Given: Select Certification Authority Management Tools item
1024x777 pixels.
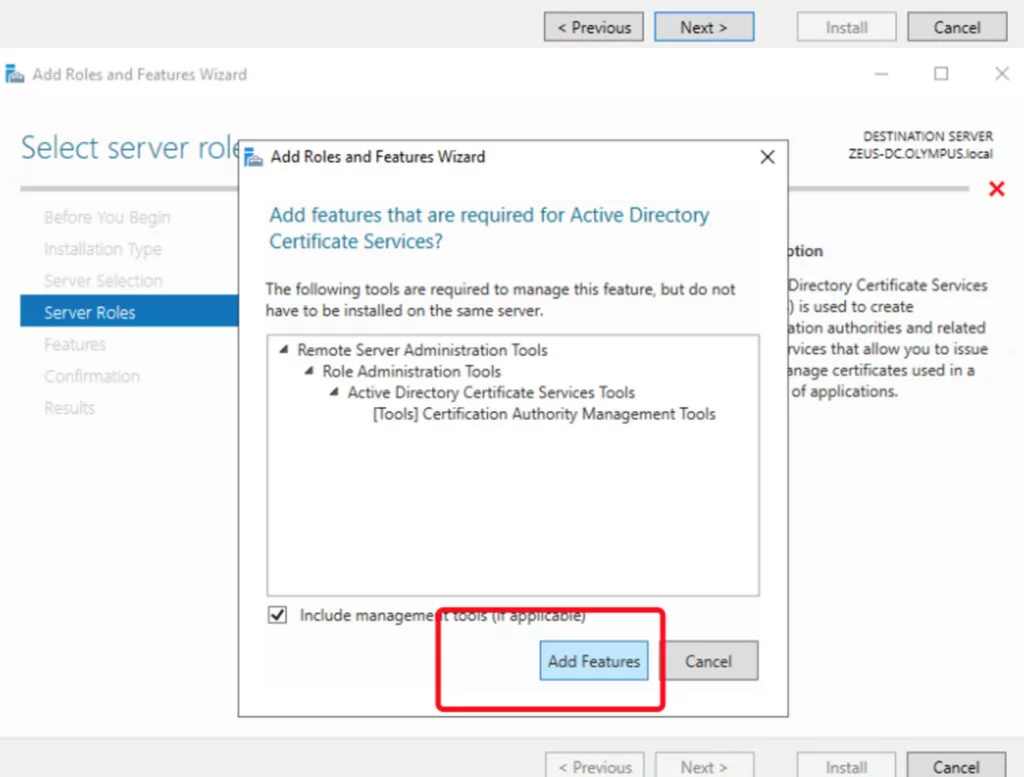Looking at the screenshot, I should pos(544,414).
